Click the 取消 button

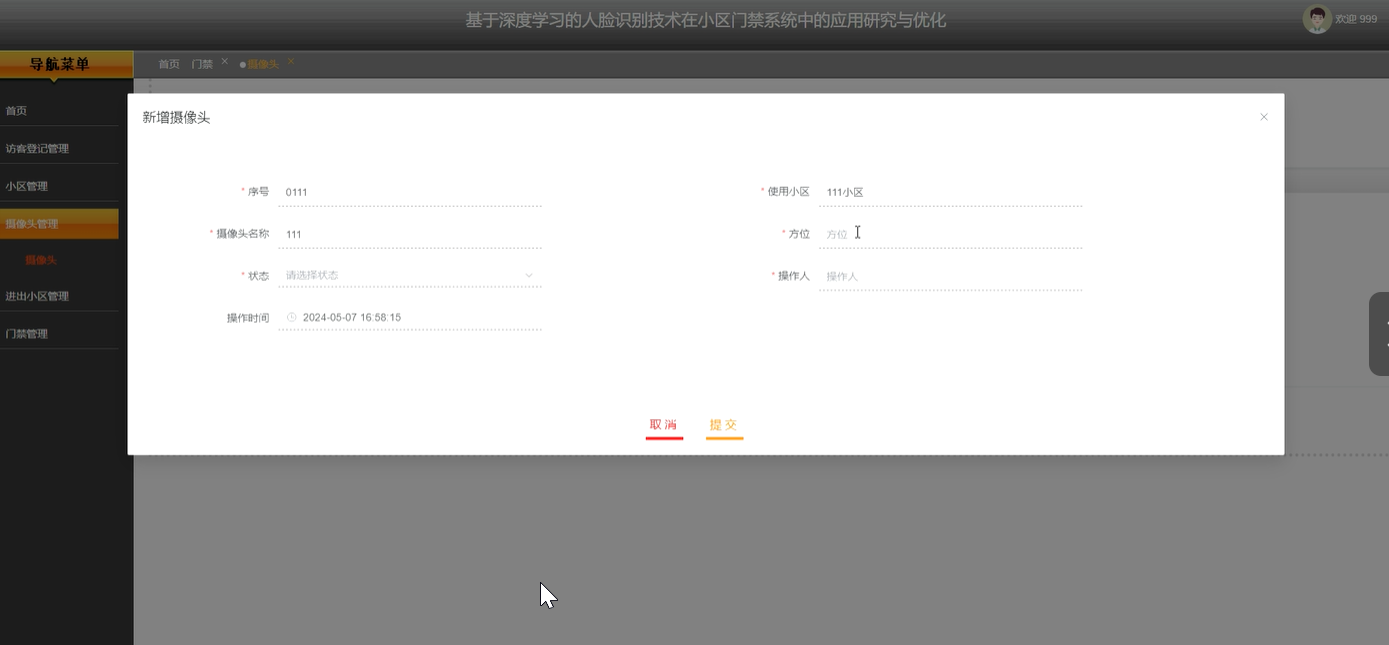[664, 425]
